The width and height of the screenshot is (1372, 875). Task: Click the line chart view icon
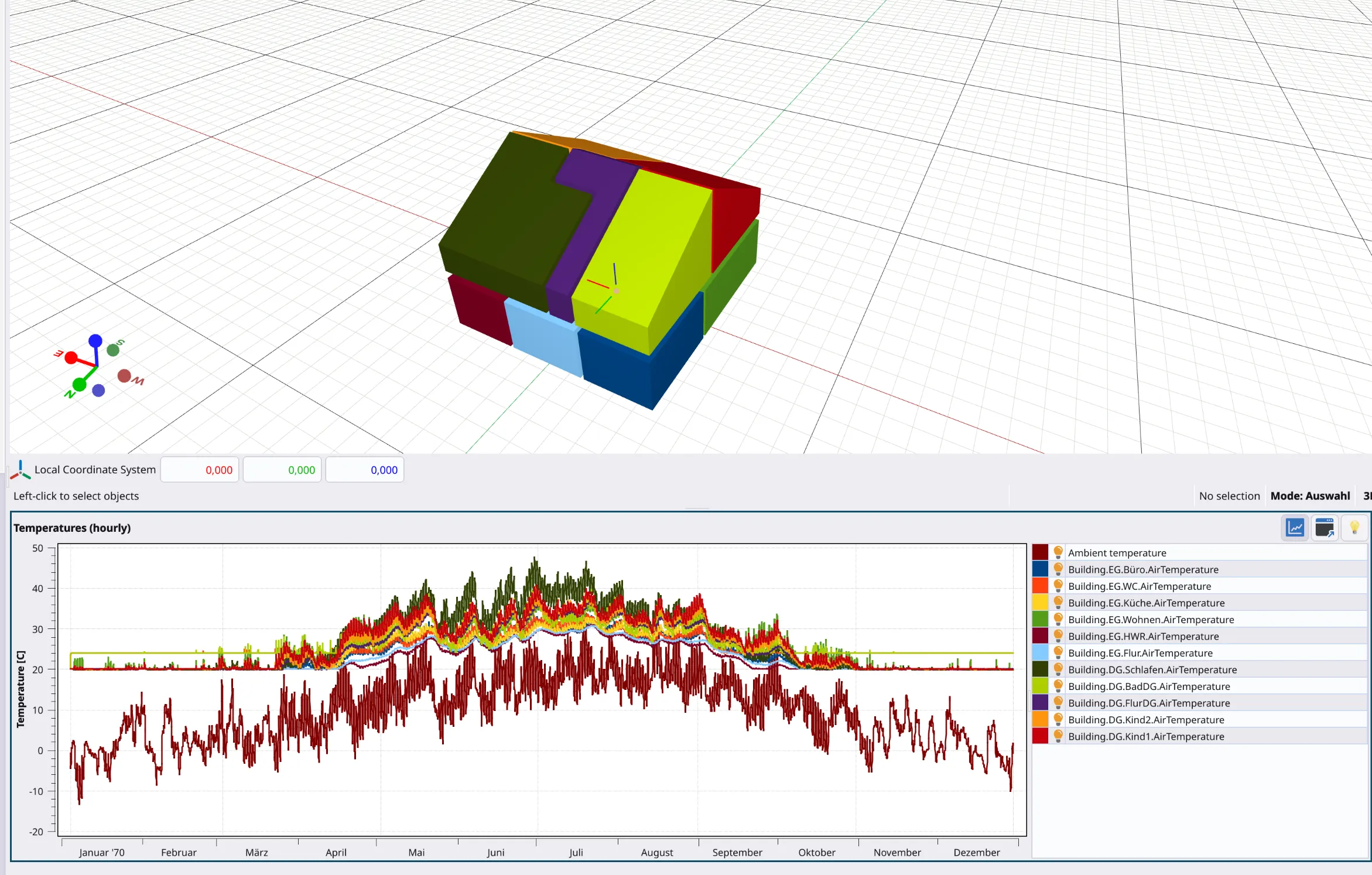1295,528
